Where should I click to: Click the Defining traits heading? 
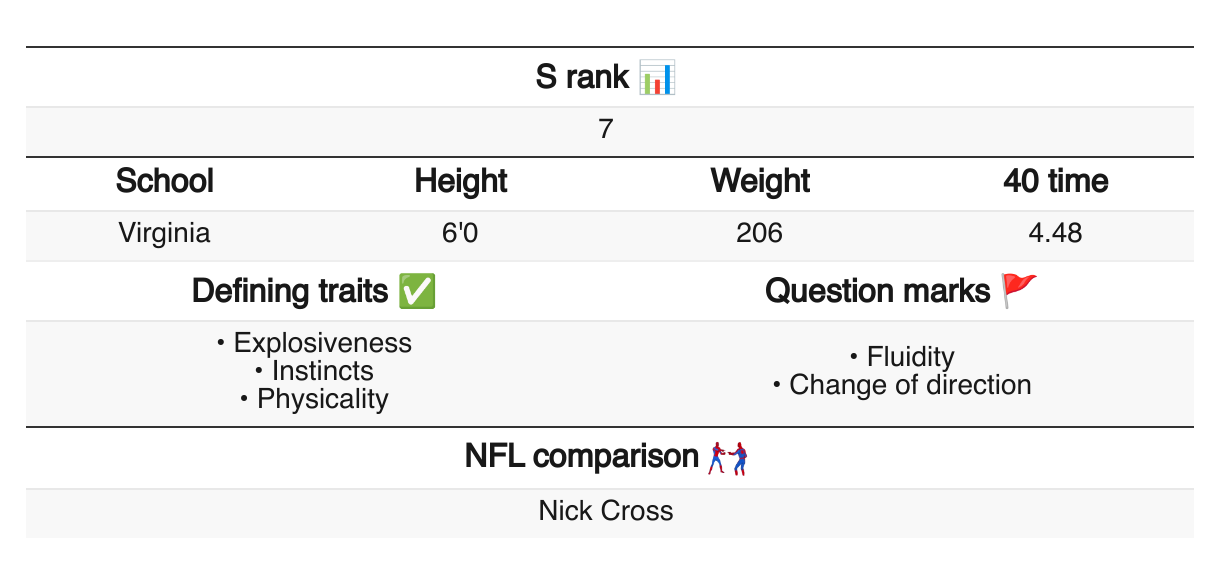(290, 292)
